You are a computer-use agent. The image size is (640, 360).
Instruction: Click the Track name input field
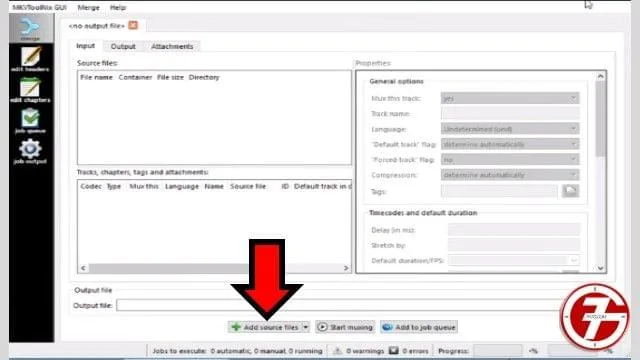pos(510,113)
